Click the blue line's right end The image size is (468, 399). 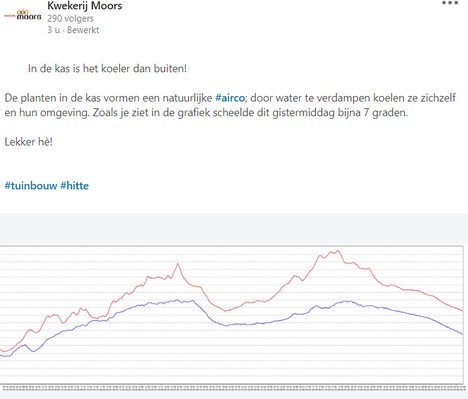(x=462, y=334)
